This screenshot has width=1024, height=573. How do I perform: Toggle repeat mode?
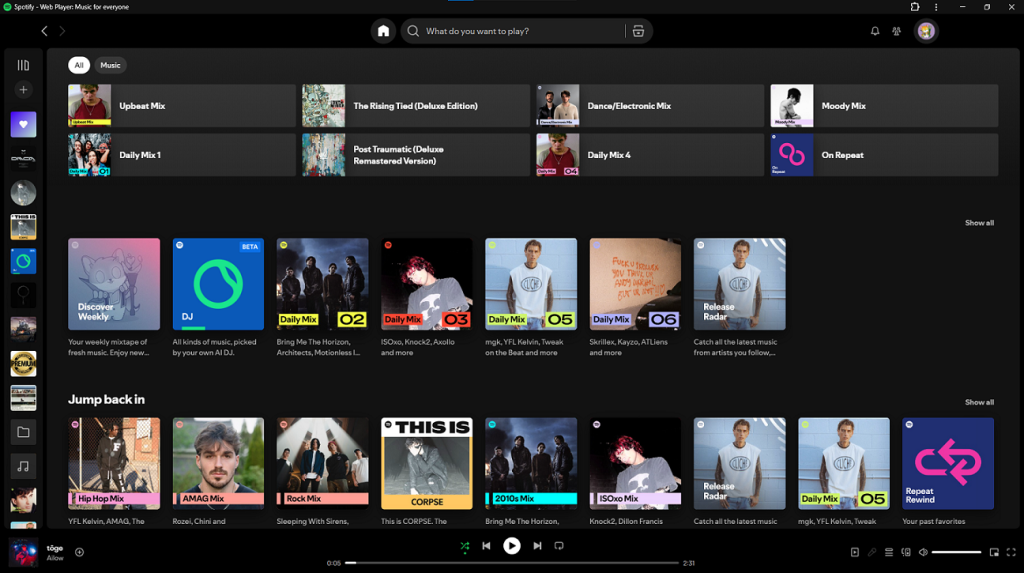pyautogui.click(x=559, y=546)
